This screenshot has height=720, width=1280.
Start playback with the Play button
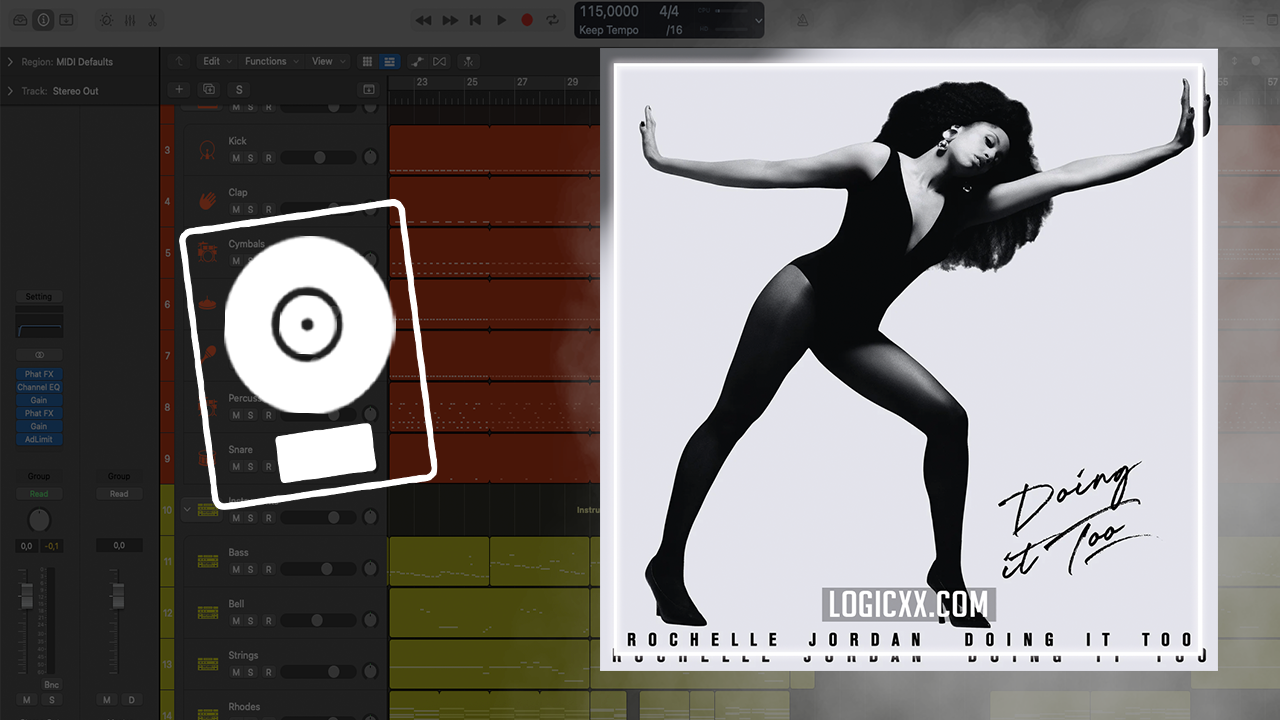(501, 20)
